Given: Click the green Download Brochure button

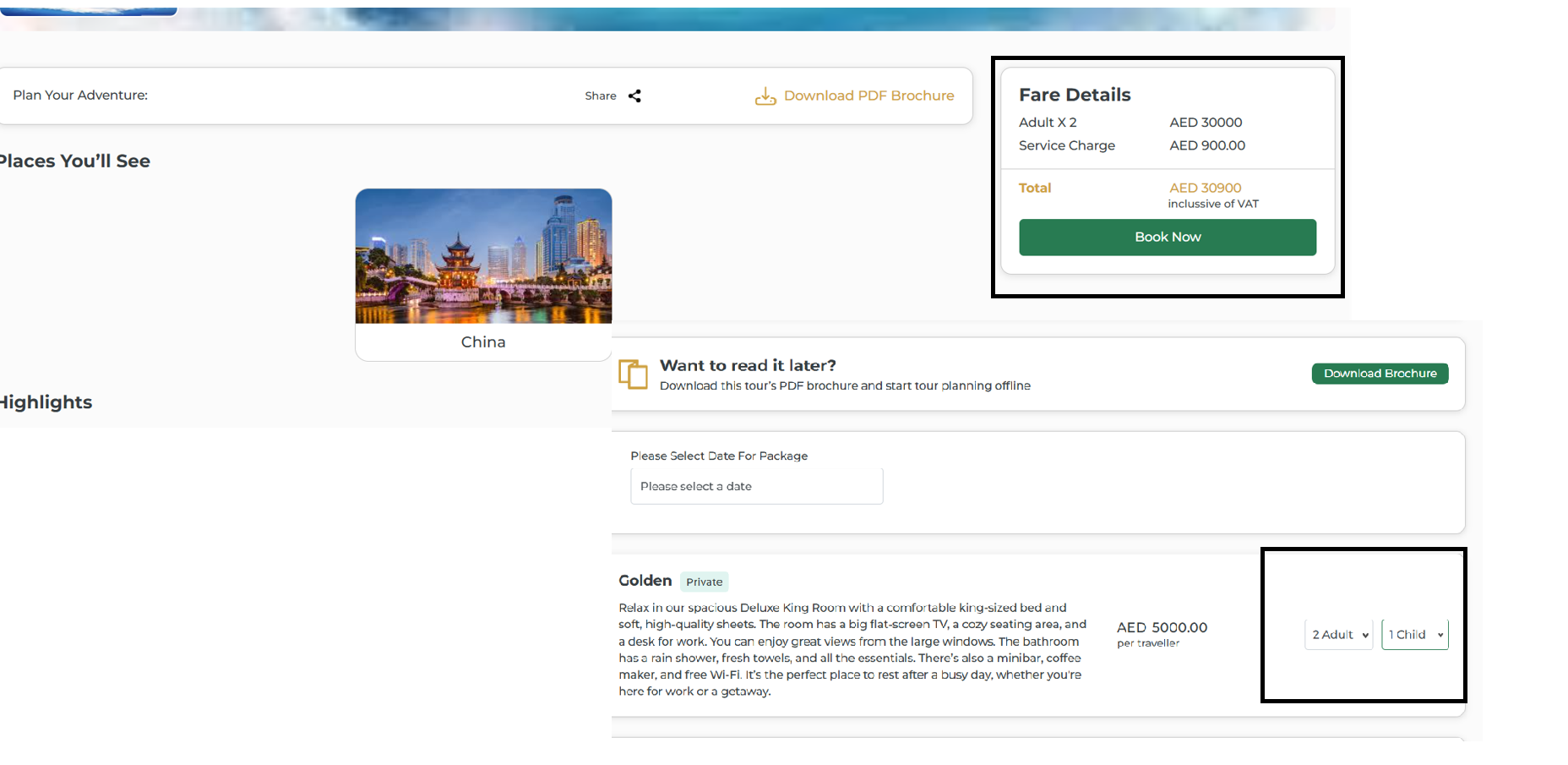Looking at the screenshot, I should 1380,374.
